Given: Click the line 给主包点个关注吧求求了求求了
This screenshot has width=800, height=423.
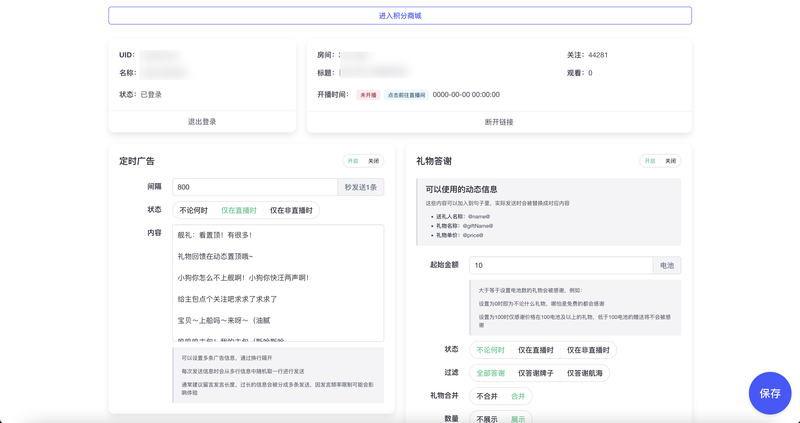Looking at the screenshot, I should pos(227,300).
